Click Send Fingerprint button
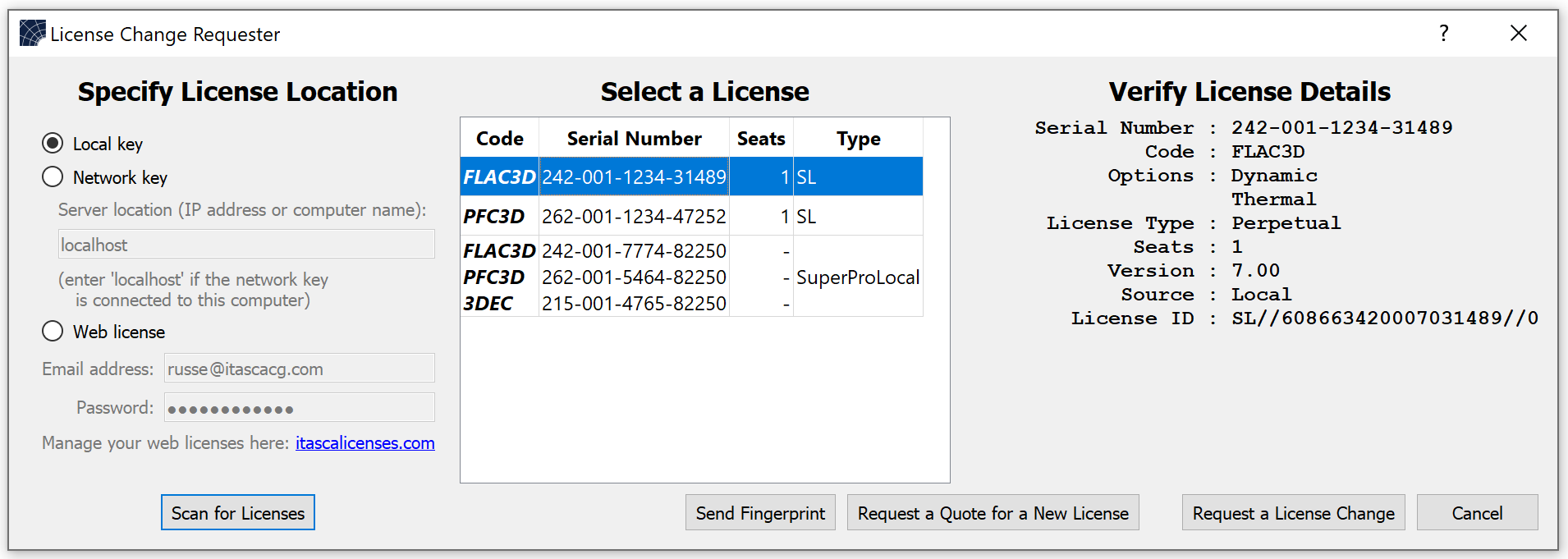 click(x=760, y=513)
